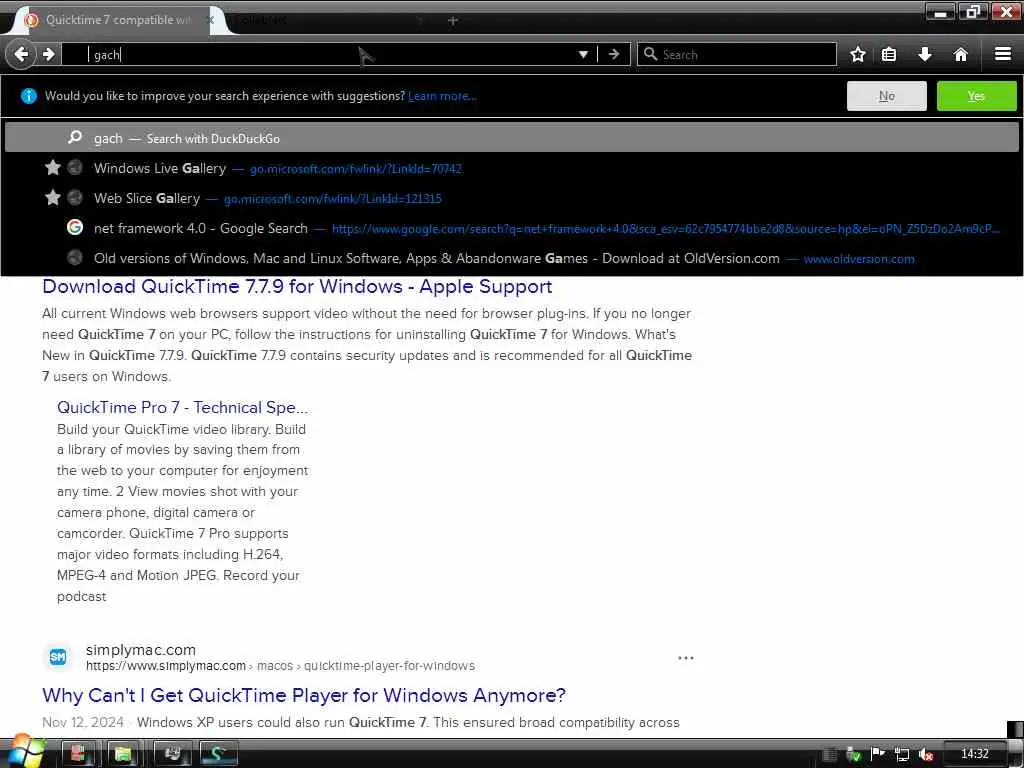
Task: Open the Downloads arrow icon
Action: click(x=925, y=54)
